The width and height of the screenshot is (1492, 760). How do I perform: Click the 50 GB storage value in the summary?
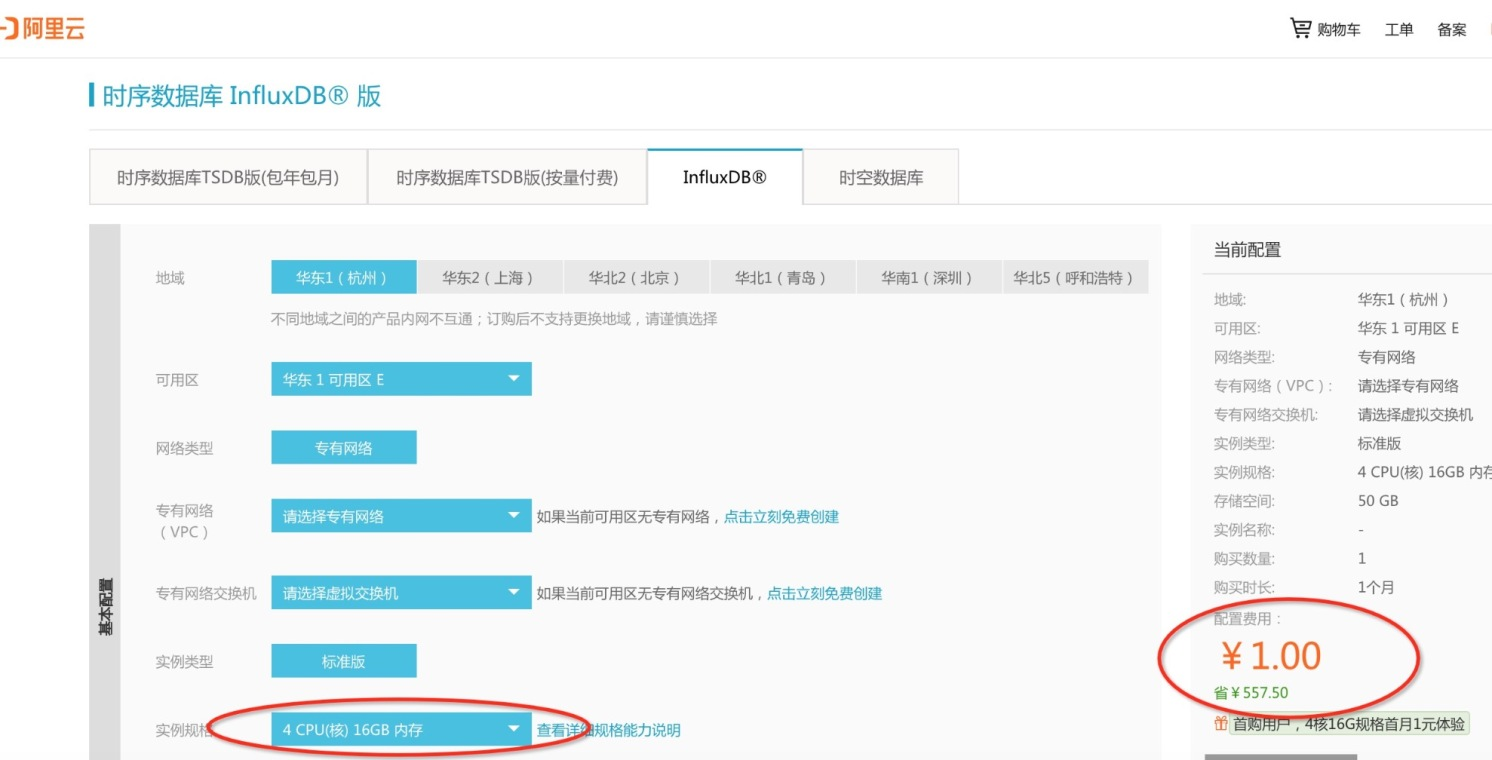tap(1378, 500)
